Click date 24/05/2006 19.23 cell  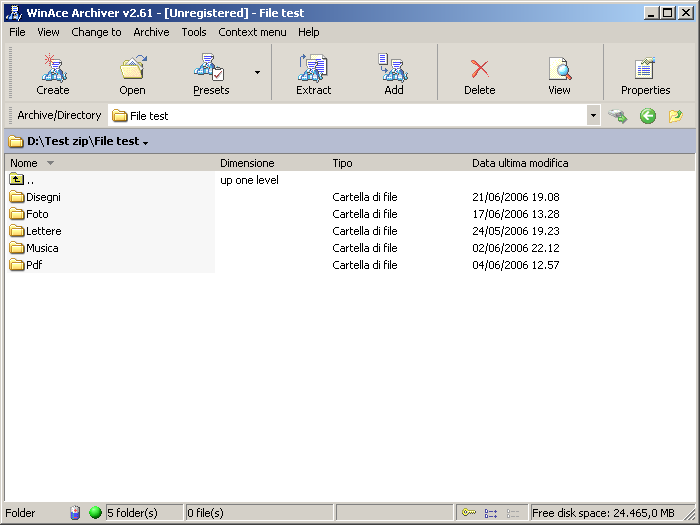516,231
